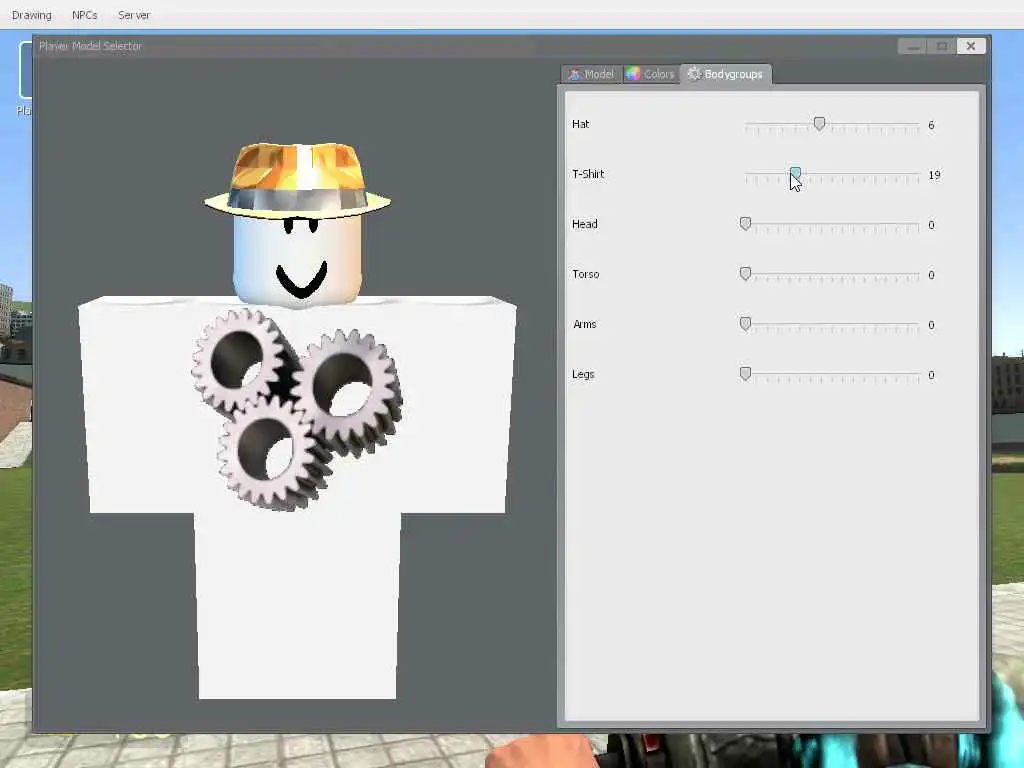Switch to the Model tab
The image size is (1024, 768).
591,74
